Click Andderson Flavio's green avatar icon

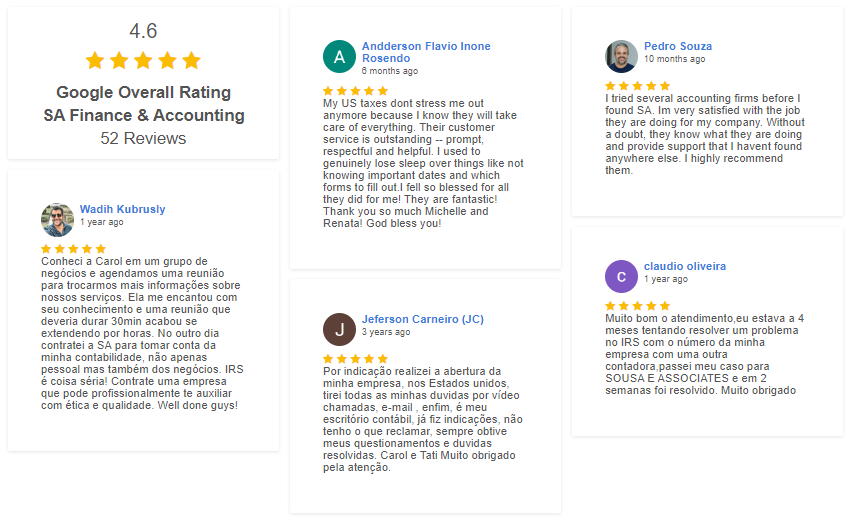click(339, 57)
